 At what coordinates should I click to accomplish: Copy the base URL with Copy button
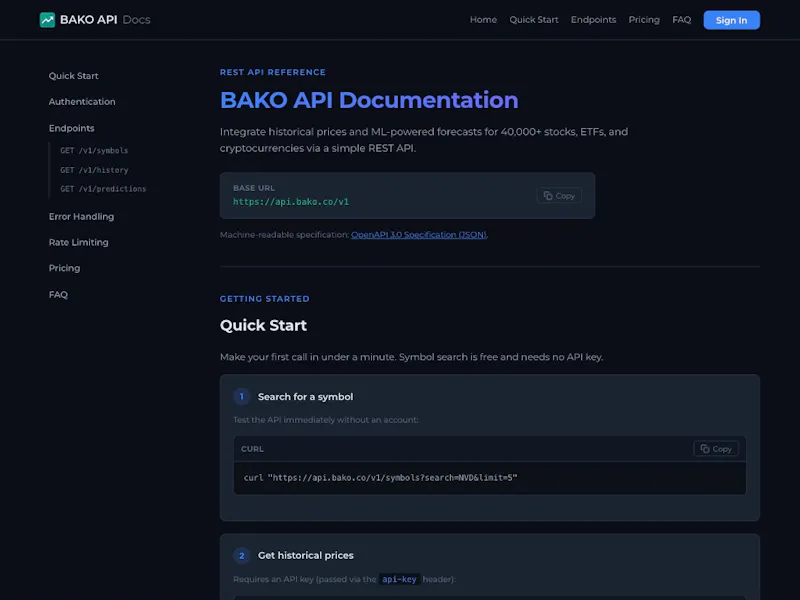pos(559,195)
